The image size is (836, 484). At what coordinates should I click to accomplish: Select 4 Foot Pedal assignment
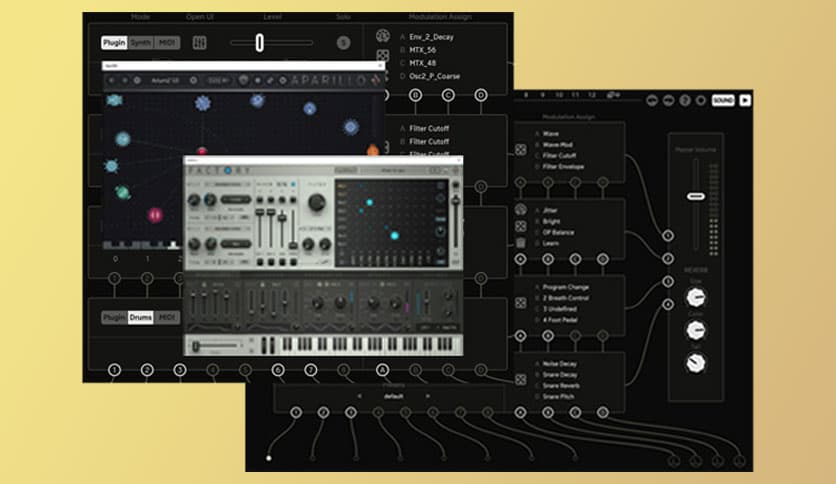(560, 320)
